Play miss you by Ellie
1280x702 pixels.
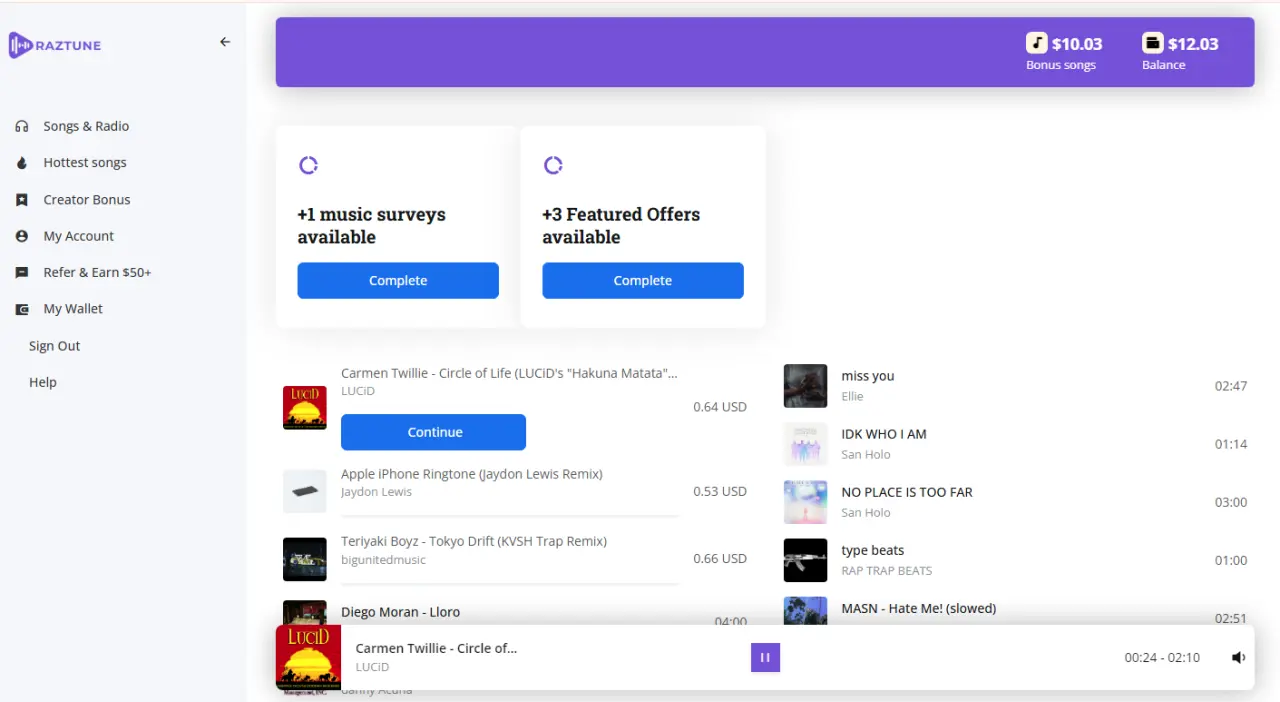point(868,376)
